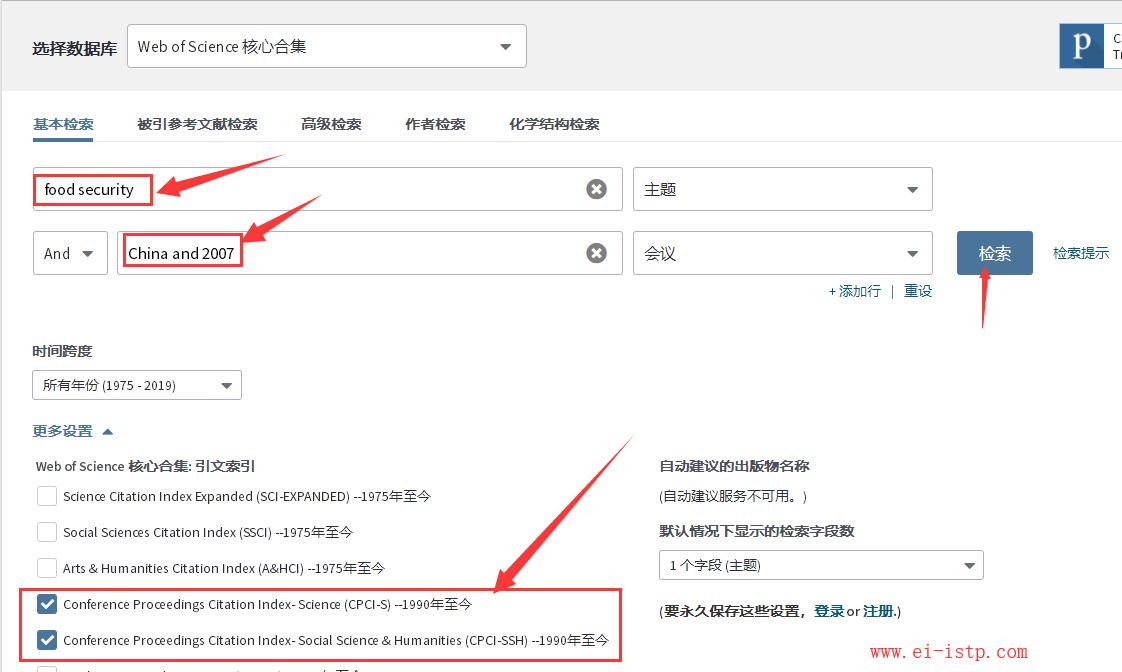The height and width of the screenshot is (672, 1122).
Task: Switch to the 基本检索 tab
Action: 63,124
